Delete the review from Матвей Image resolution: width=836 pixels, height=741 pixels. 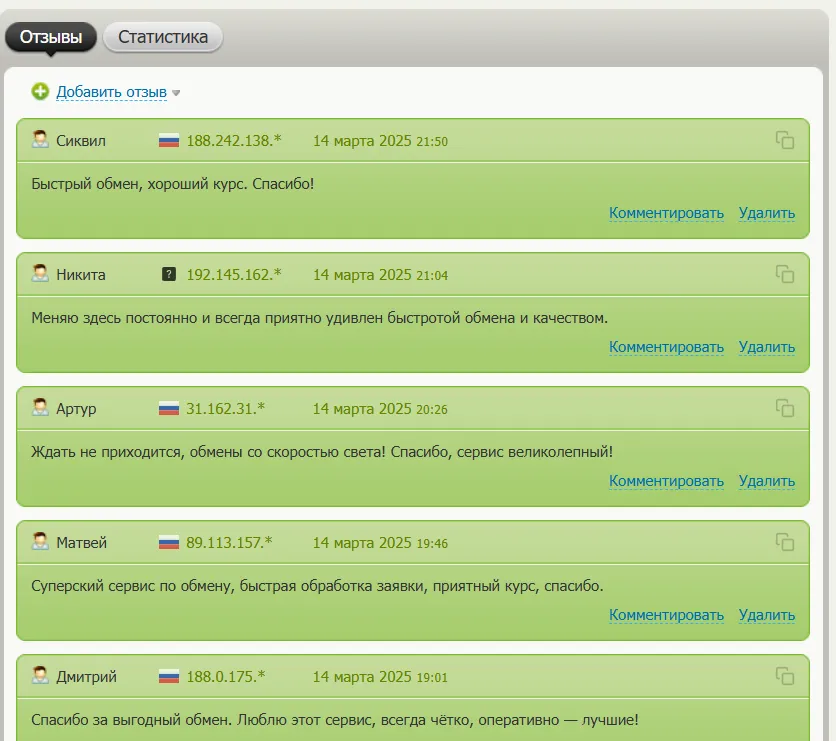pos(767,615)
